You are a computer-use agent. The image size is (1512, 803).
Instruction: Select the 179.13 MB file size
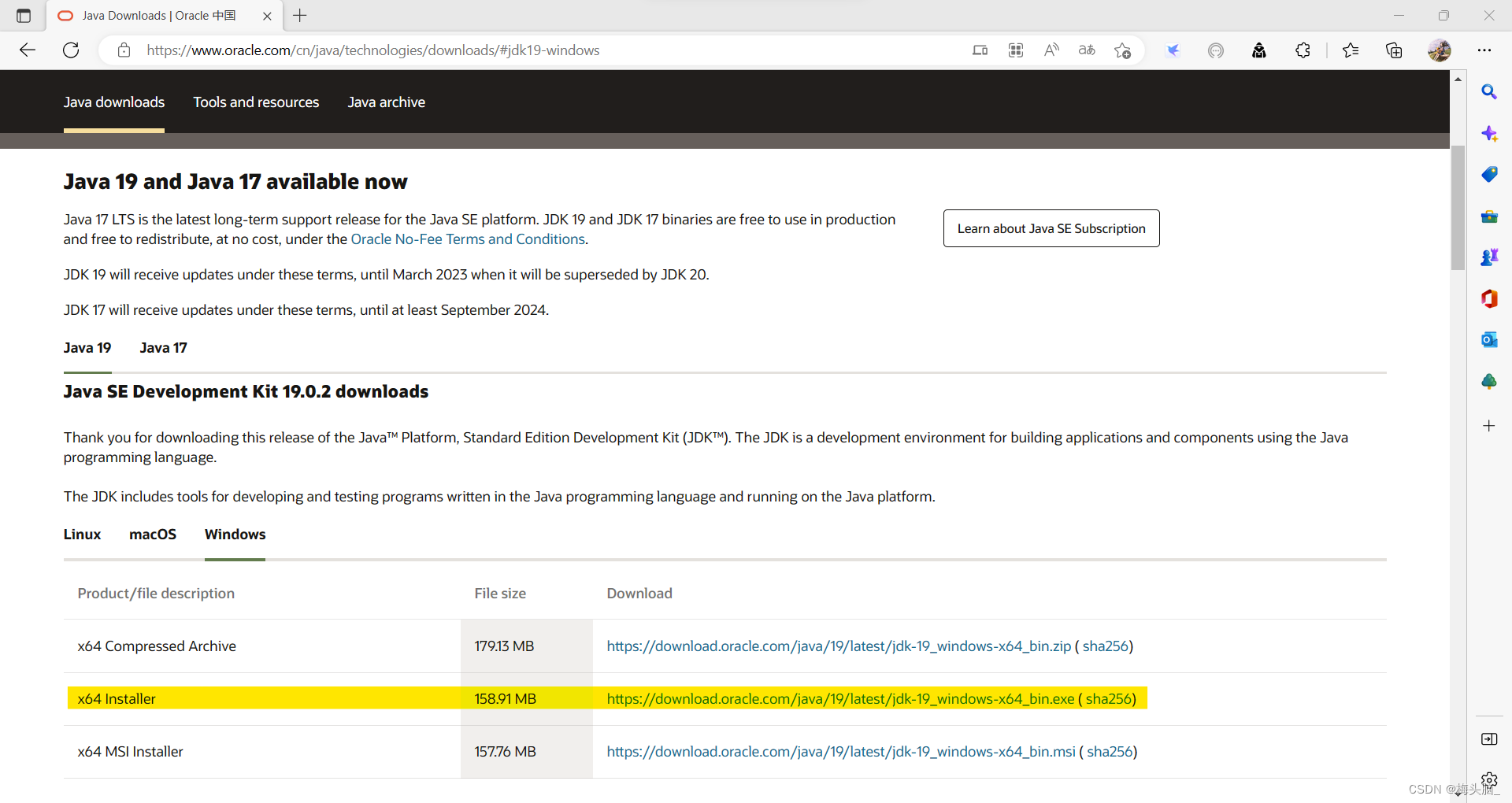point(504,646)
